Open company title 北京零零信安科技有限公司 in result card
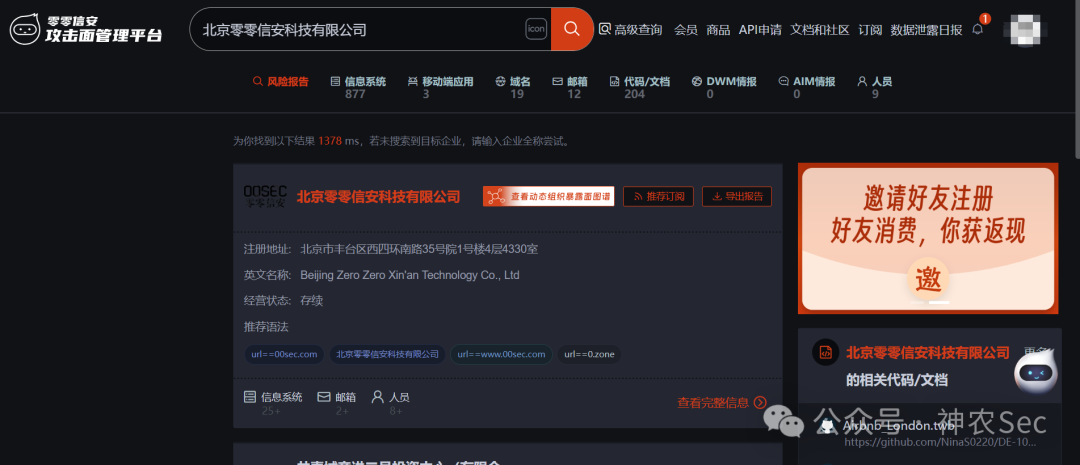Image resolution: width=1080 pixels, height=465 pixels. click(x=378, y=197)
